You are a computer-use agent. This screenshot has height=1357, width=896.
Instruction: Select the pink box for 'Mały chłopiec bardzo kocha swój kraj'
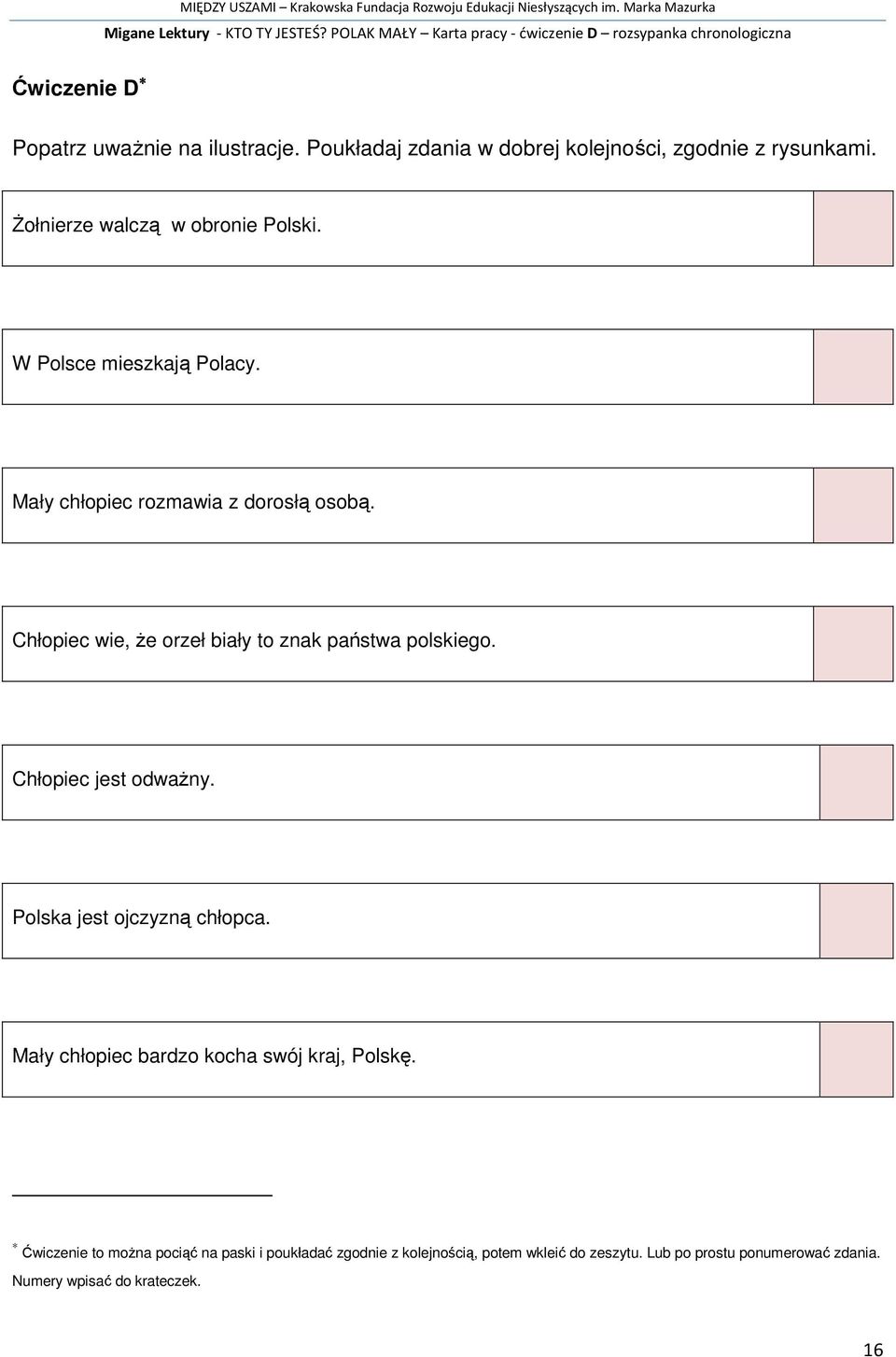[x=857, y=1059]
